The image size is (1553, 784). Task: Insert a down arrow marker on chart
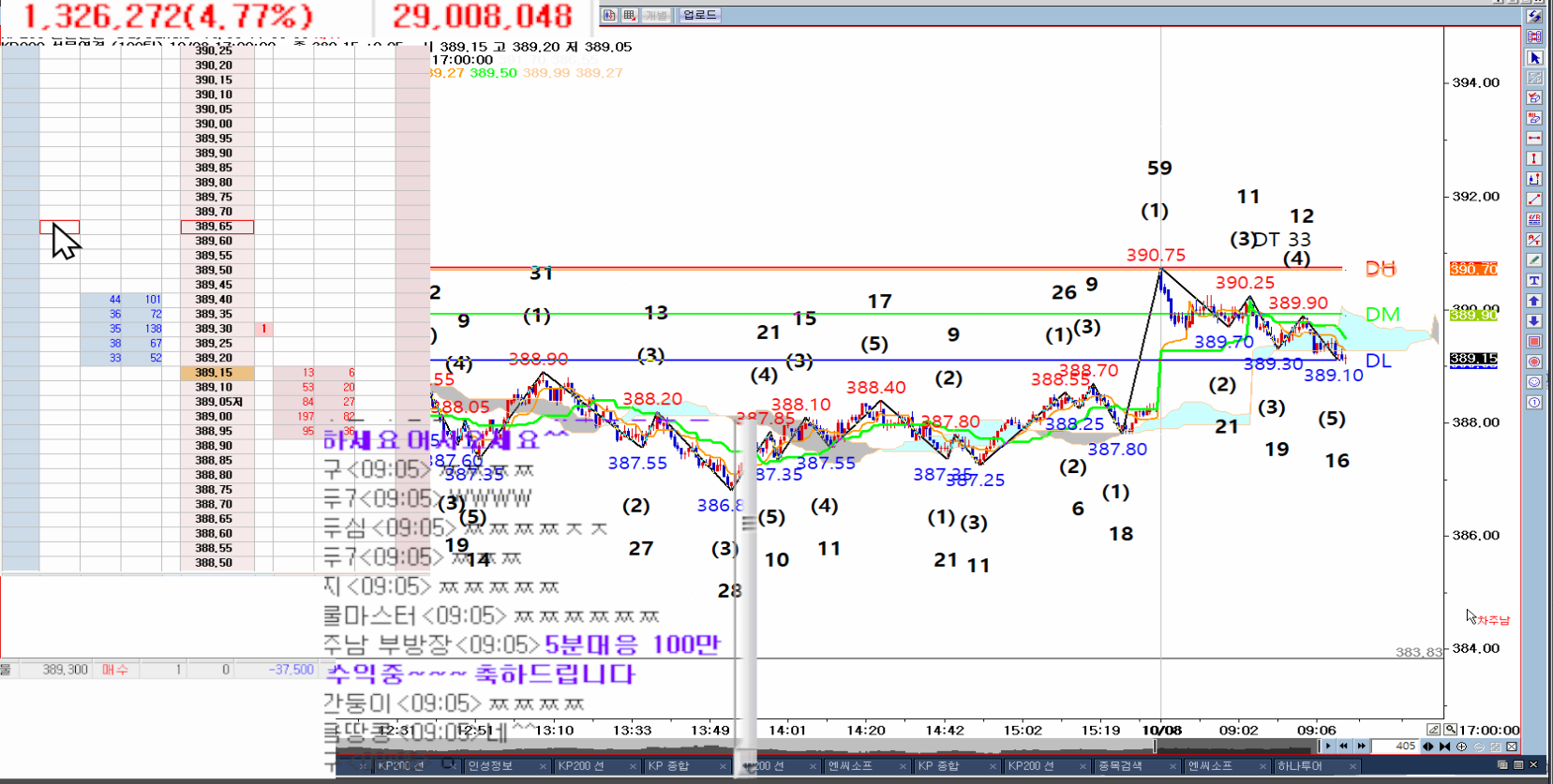[x=1534, y=321]
